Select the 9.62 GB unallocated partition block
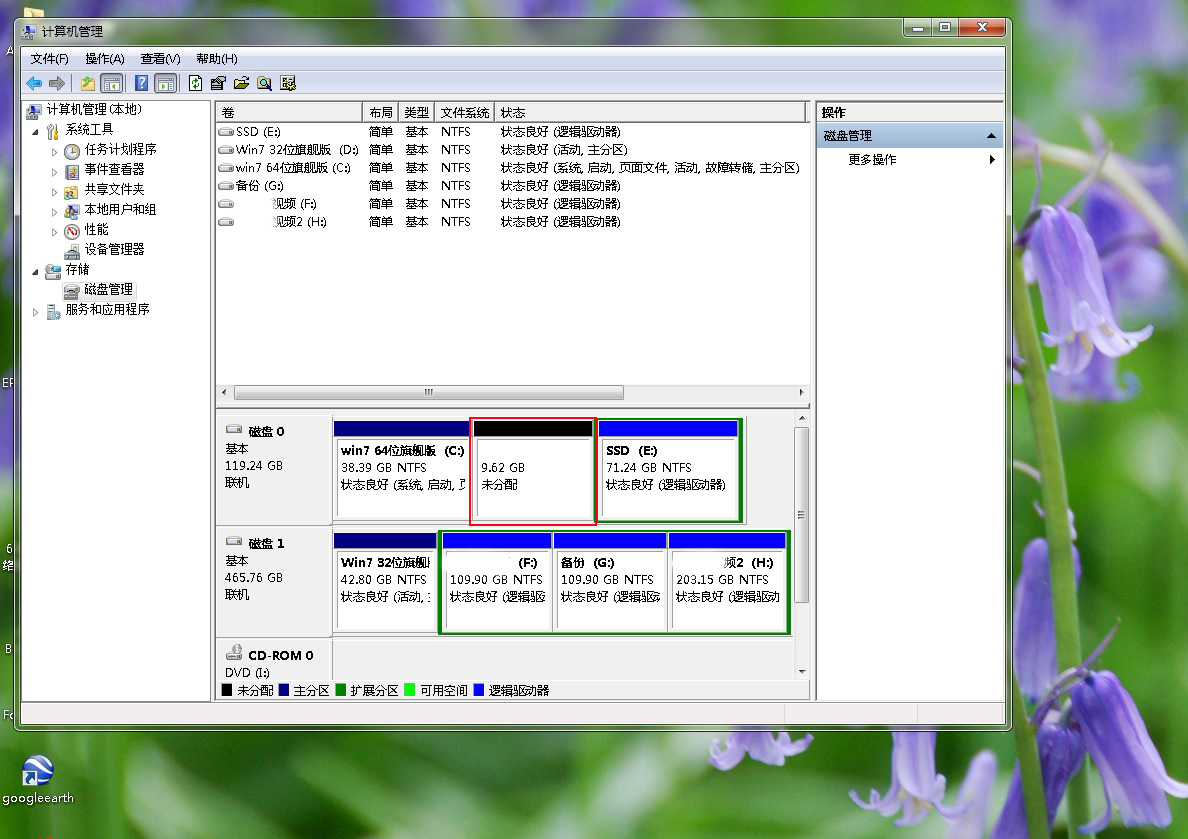 [x=533, y=470]
